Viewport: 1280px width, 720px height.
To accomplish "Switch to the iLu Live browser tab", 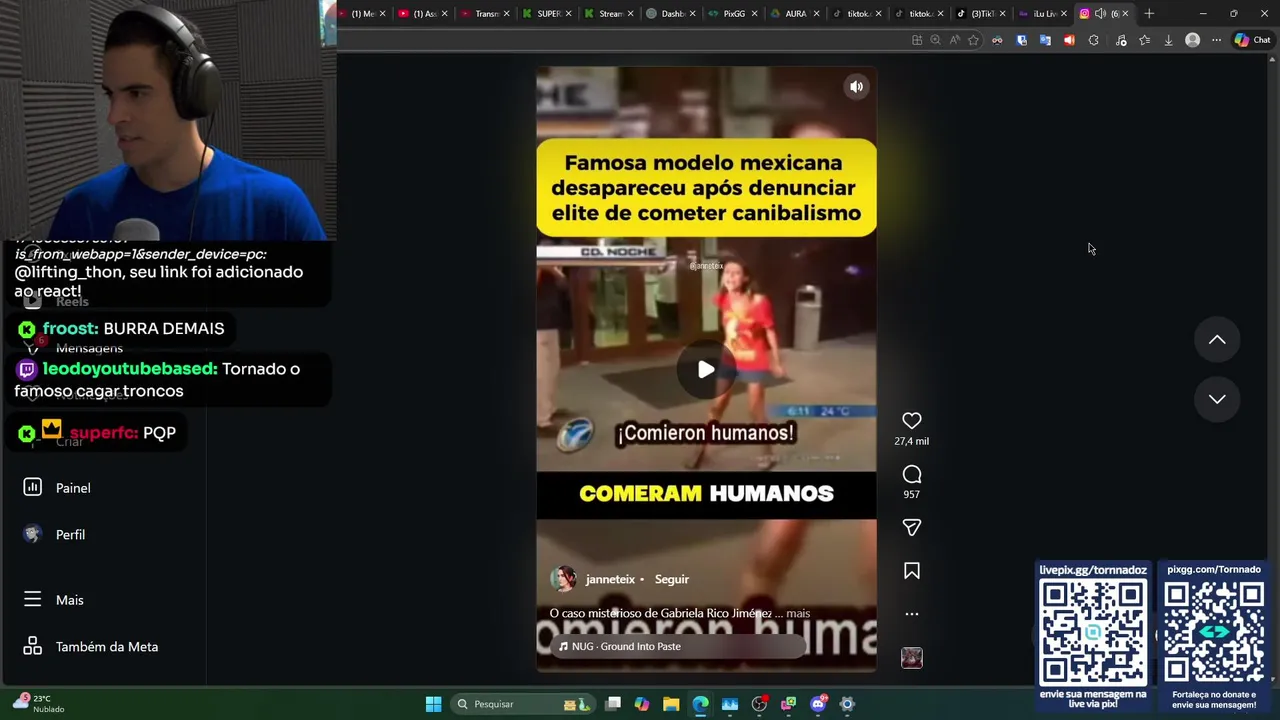I will 1042,14.
